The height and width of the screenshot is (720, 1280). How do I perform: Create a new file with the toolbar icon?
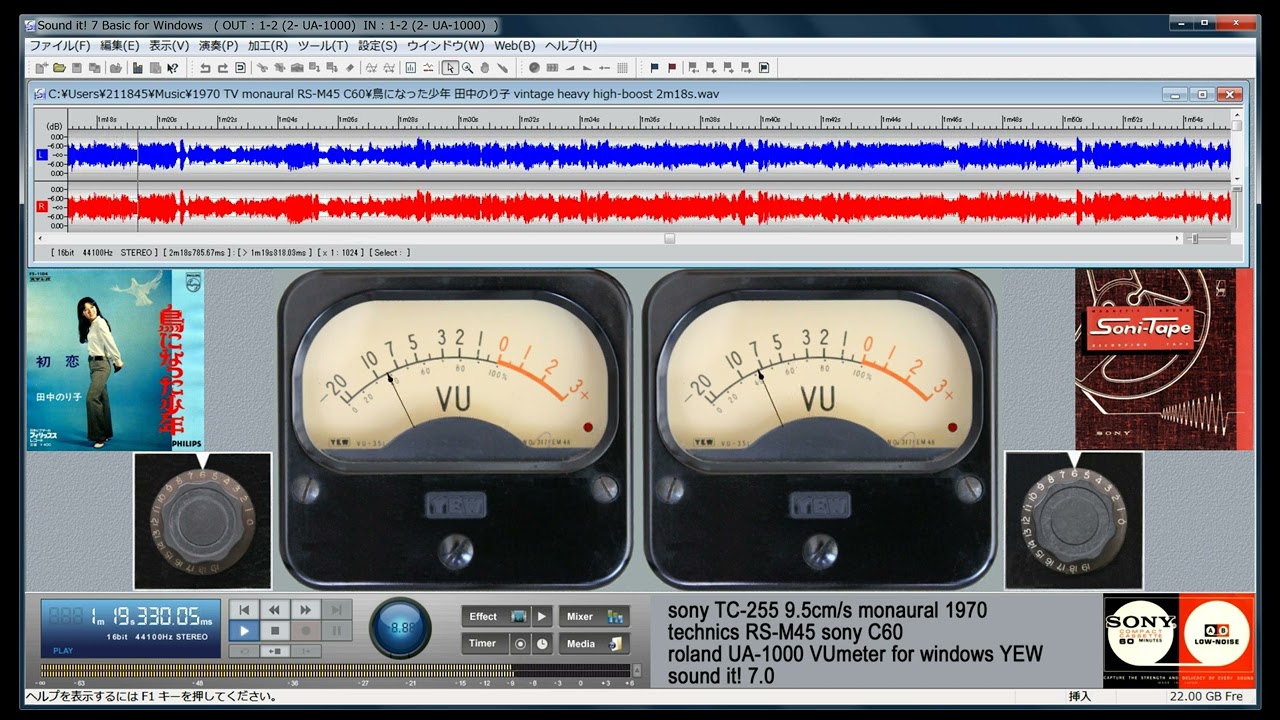point(41,68)
